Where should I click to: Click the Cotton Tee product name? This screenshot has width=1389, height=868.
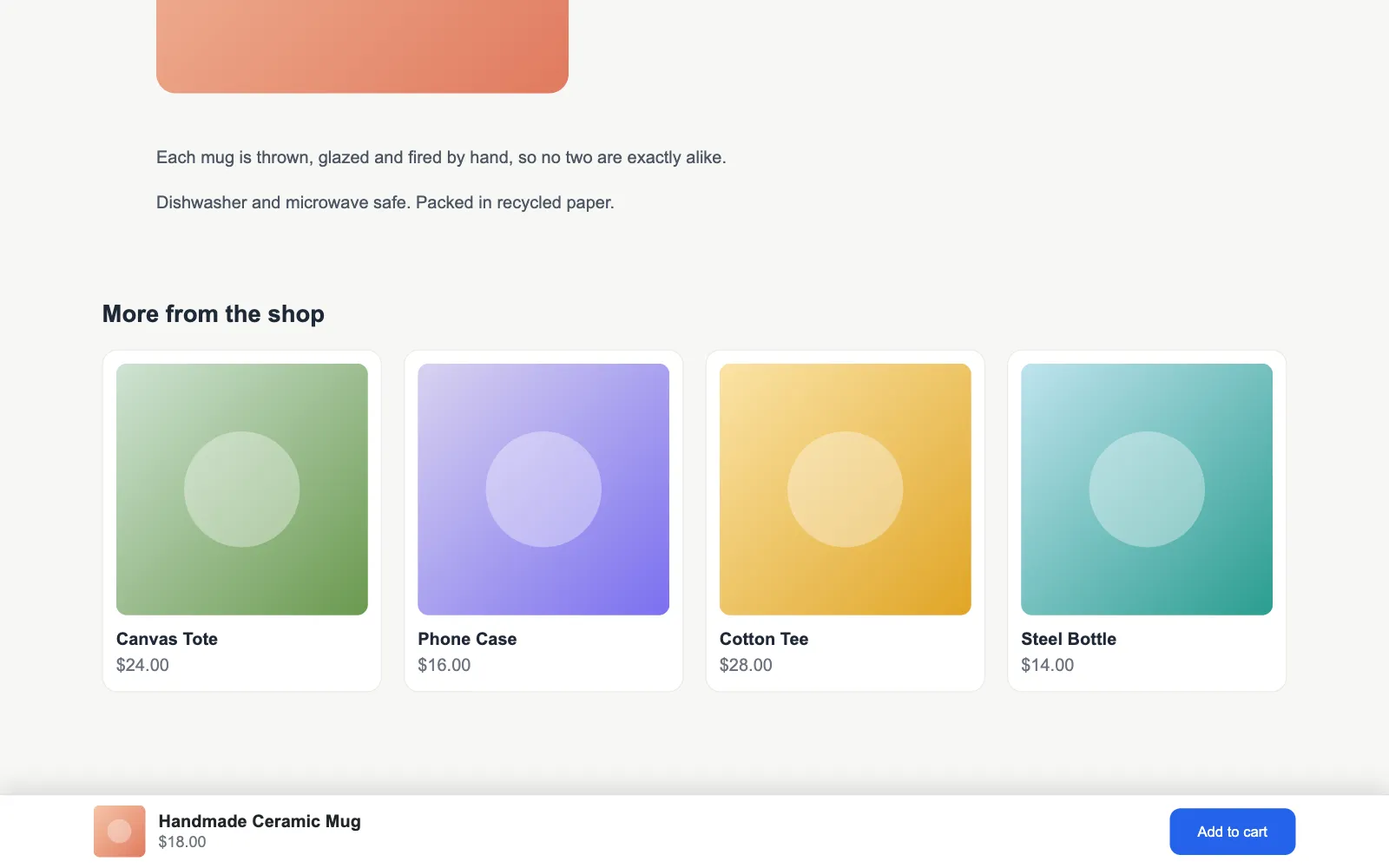pyautogui.click(x=764, y=639)
